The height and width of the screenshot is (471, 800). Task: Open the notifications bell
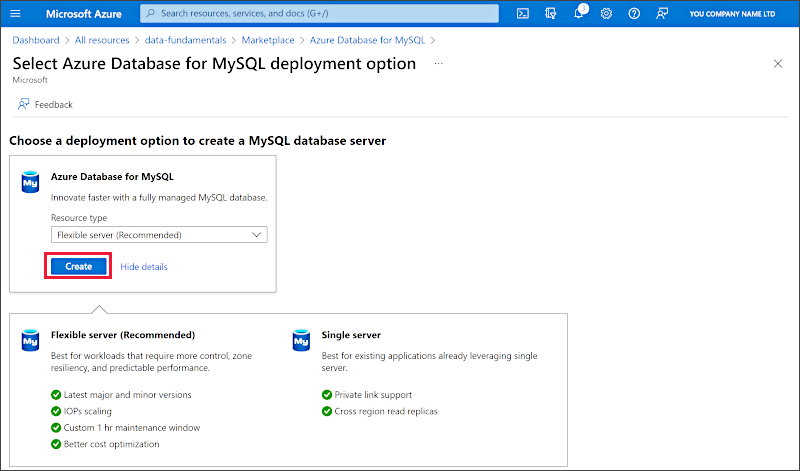(579, 13)
